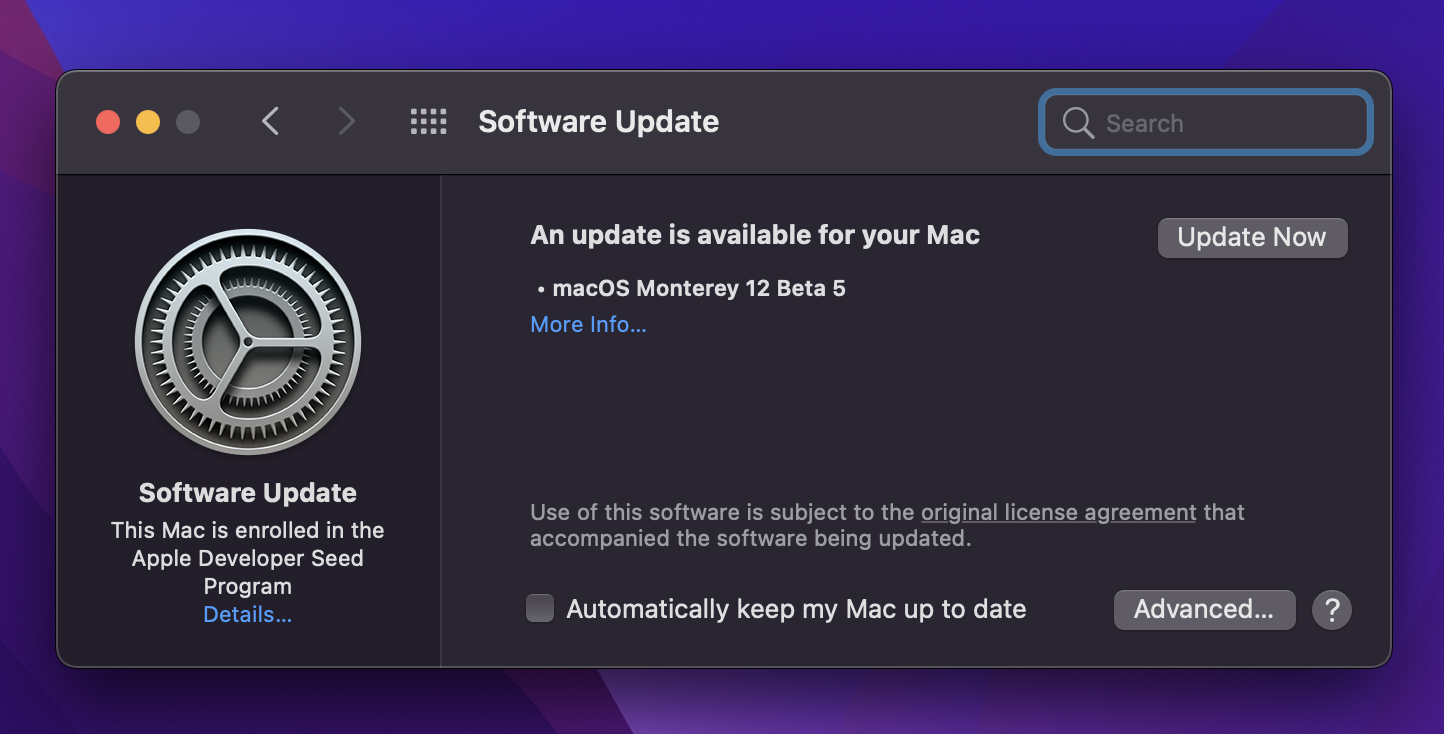Click the Apple Developer Seed Program text
The height and width of the screenshot is (734, 1444).
pyautogui.click(x=248, y=558)
